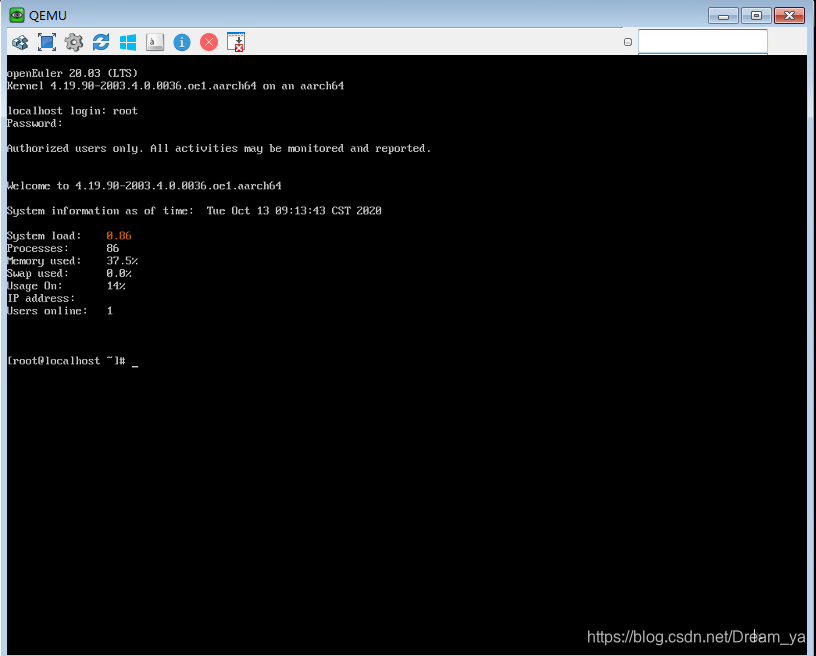Show connection info icon
The image size is (816, 656).
(x=182, y=42)
